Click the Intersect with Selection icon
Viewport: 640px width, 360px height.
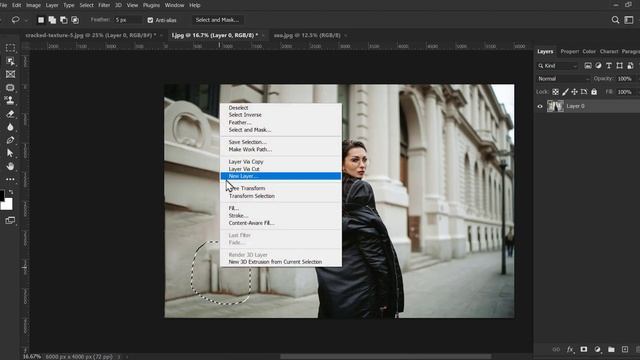75,20
